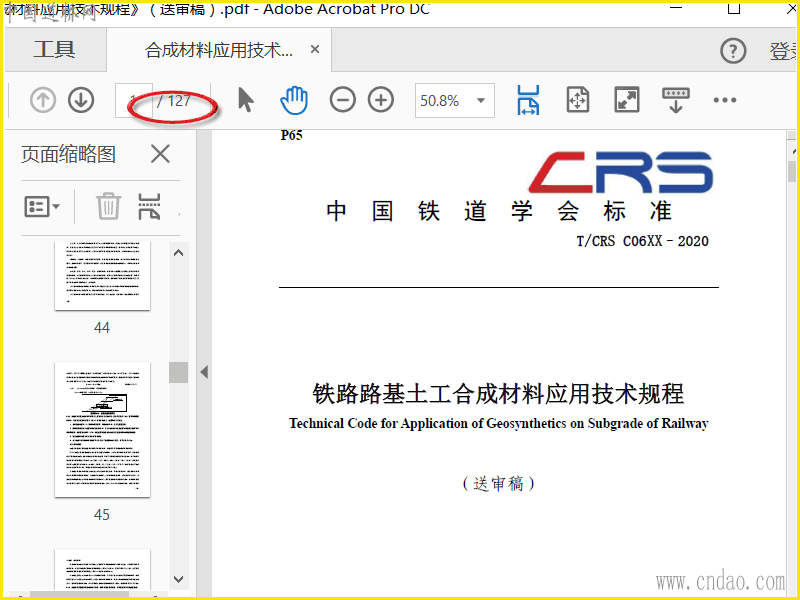Open the Help question mark menu
The width and height of the screenshot is (800, 600).
(x=733, y=51)
